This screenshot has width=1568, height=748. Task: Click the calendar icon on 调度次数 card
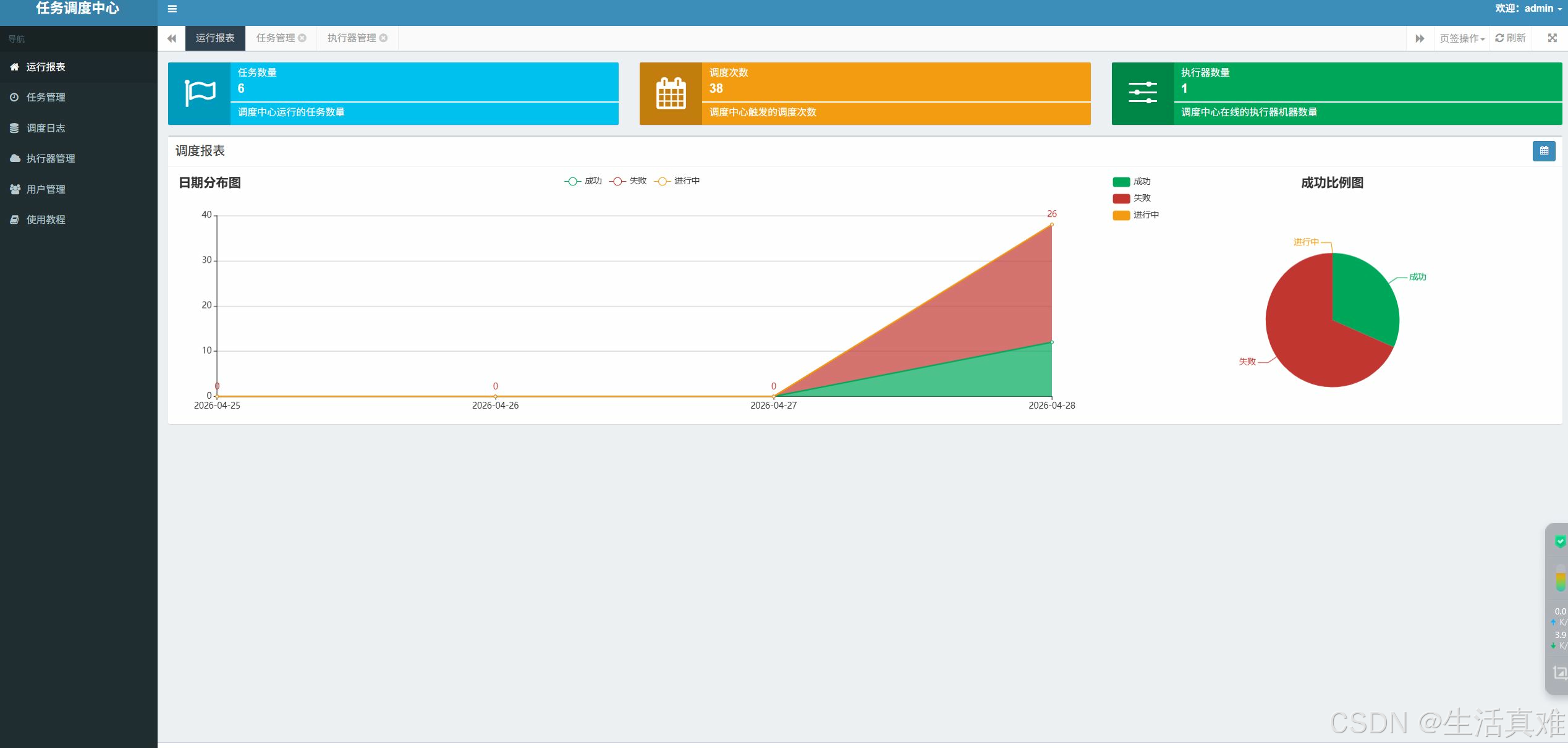pyautogui.click(x=671, y=93)
